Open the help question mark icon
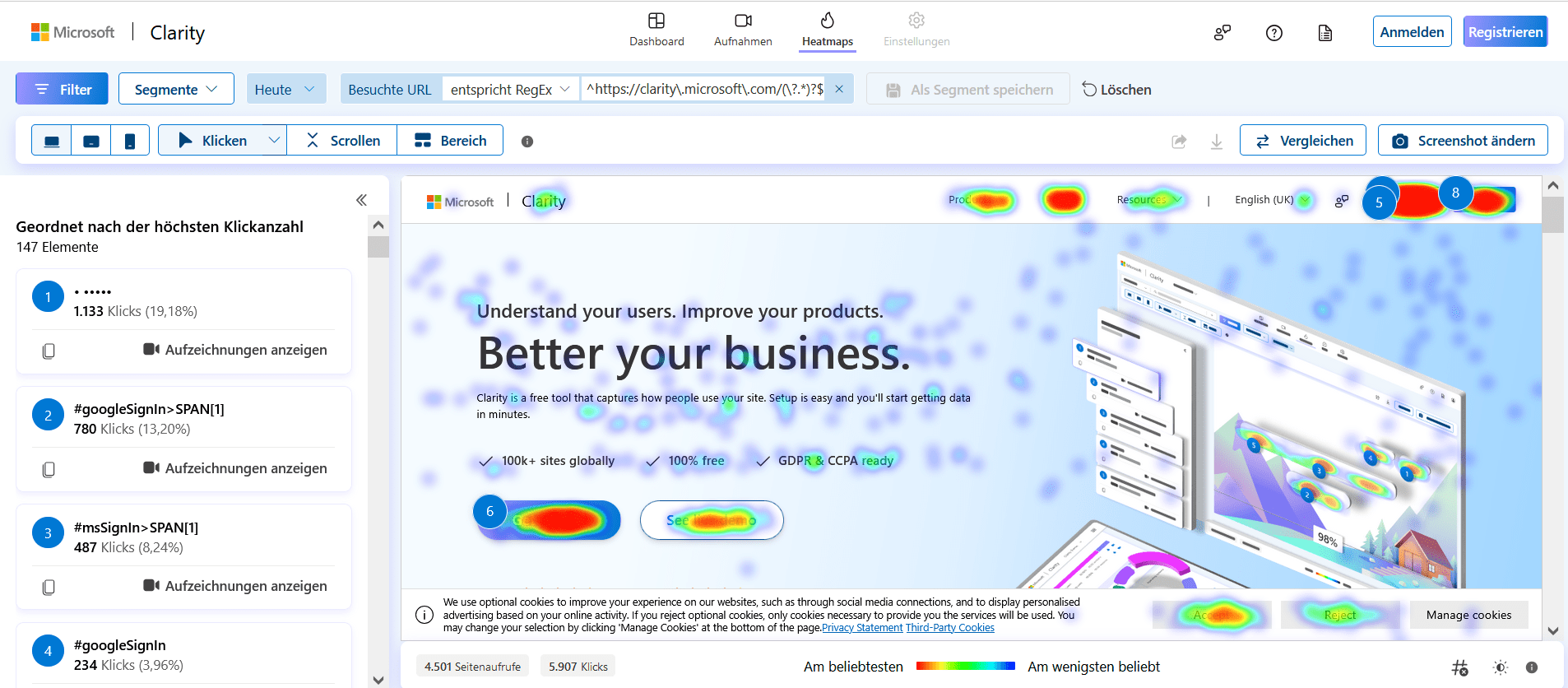Screen dimensions: 1568x688 (1274, 33)
